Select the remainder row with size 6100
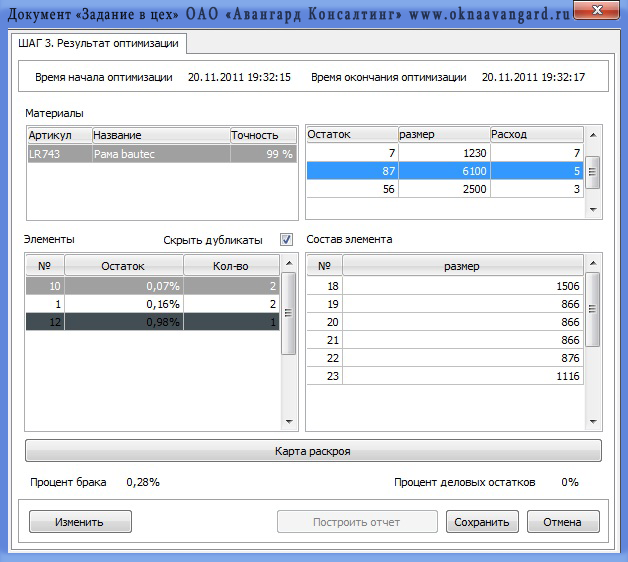 [x=444, y=171]
